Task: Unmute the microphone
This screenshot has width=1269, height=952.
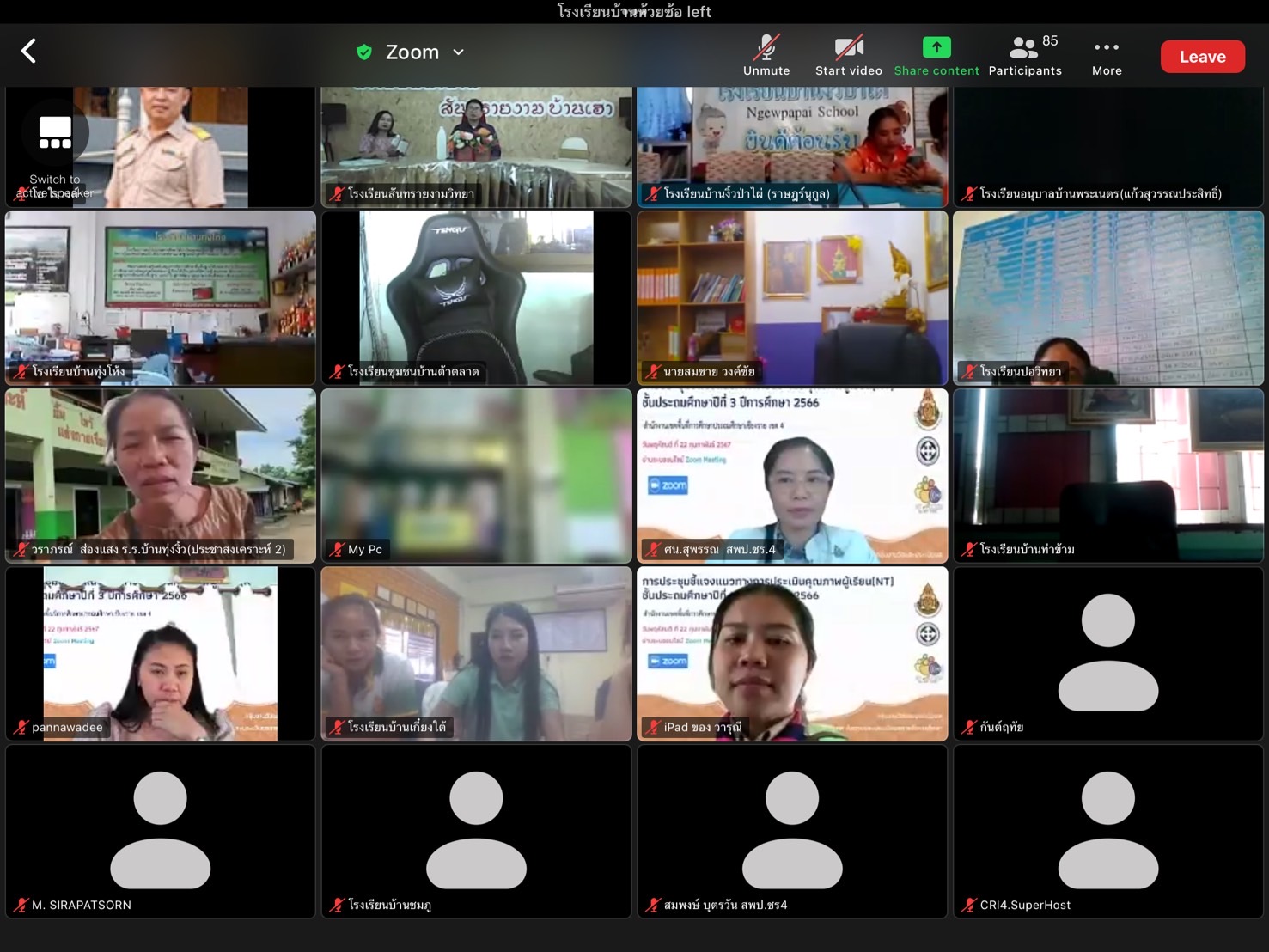Action: 766,55
